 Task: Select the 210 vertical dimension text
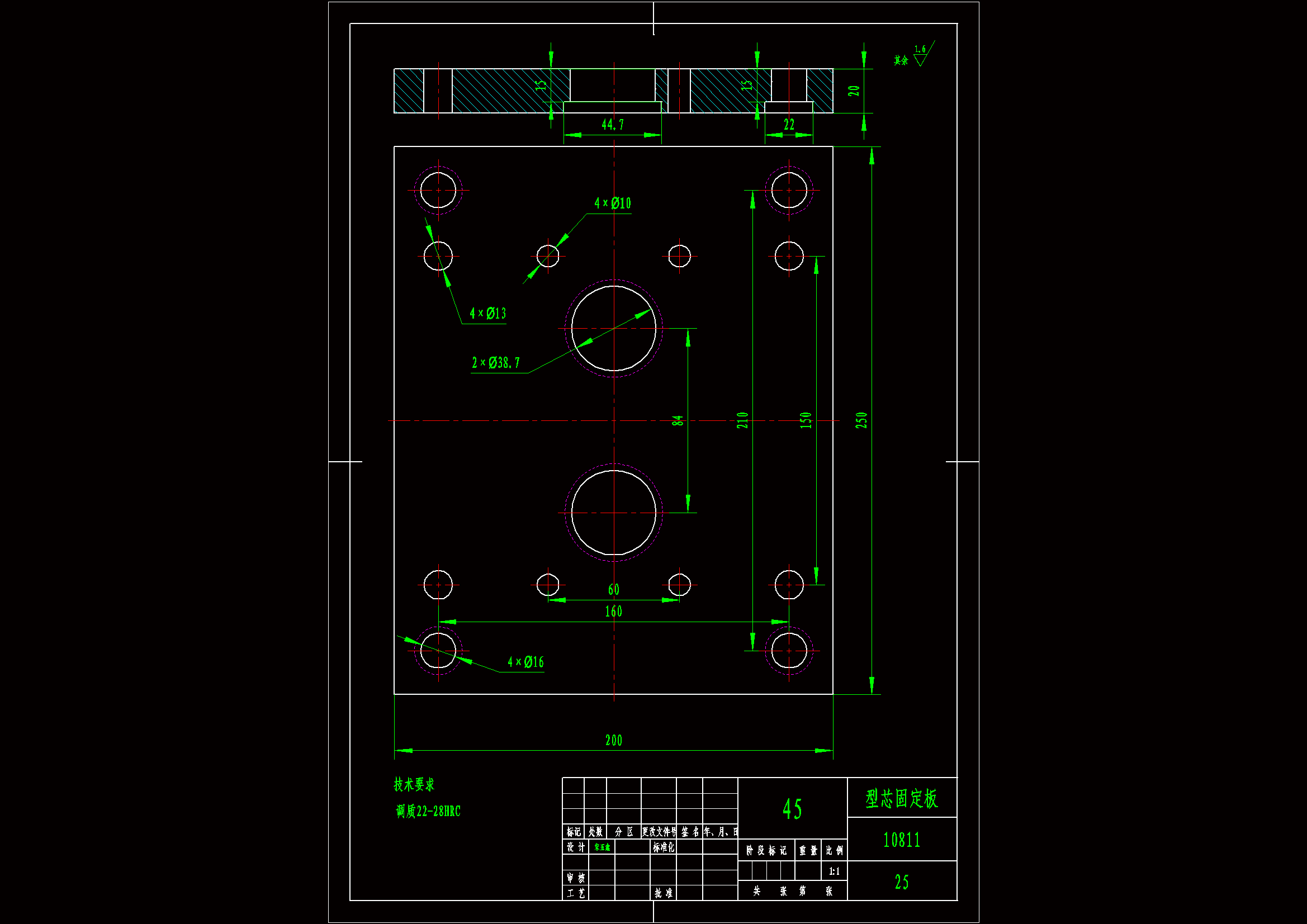pos(742,420)
